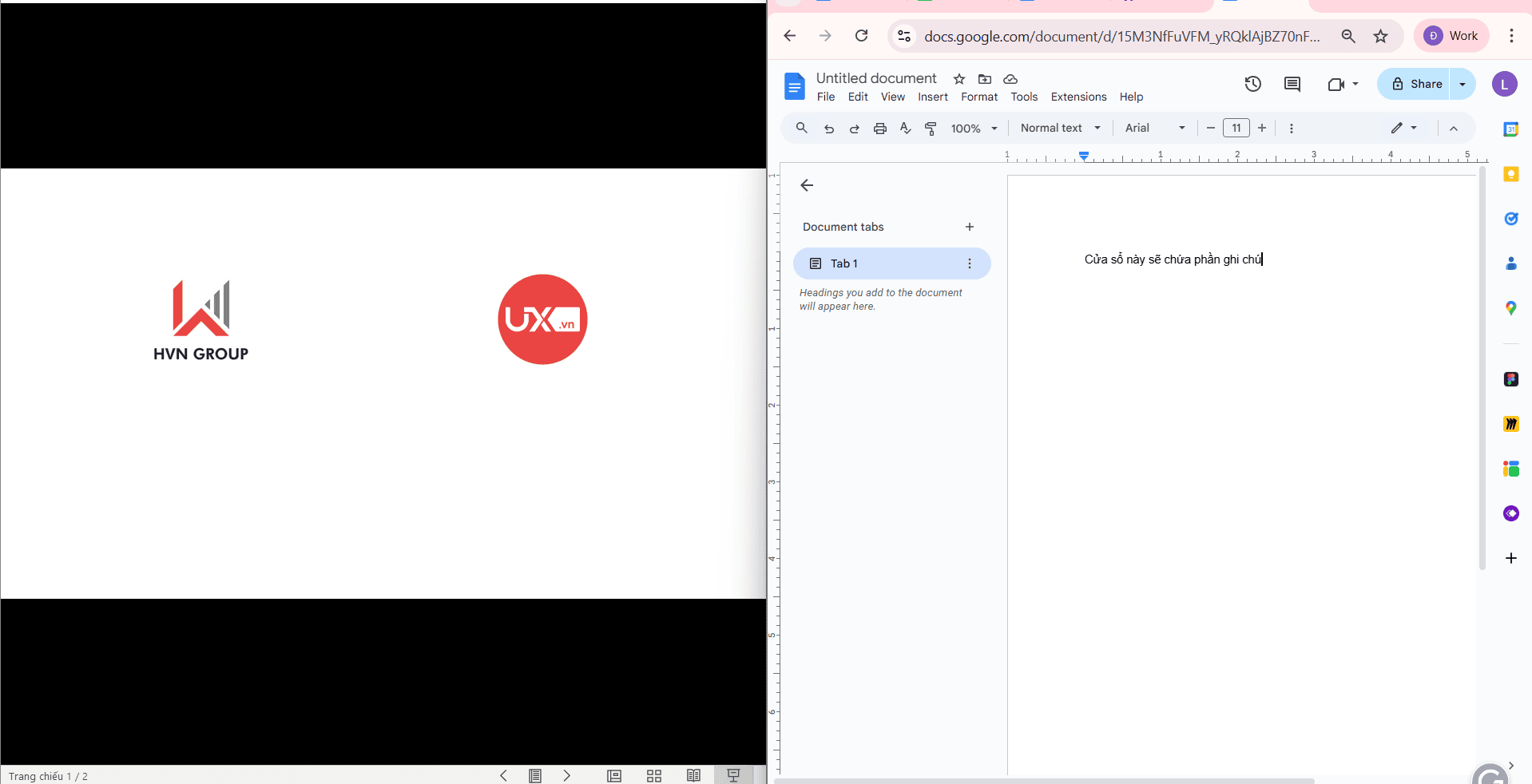
Task: Open Google Keep from the side panel
Action: click(1511, 174)
